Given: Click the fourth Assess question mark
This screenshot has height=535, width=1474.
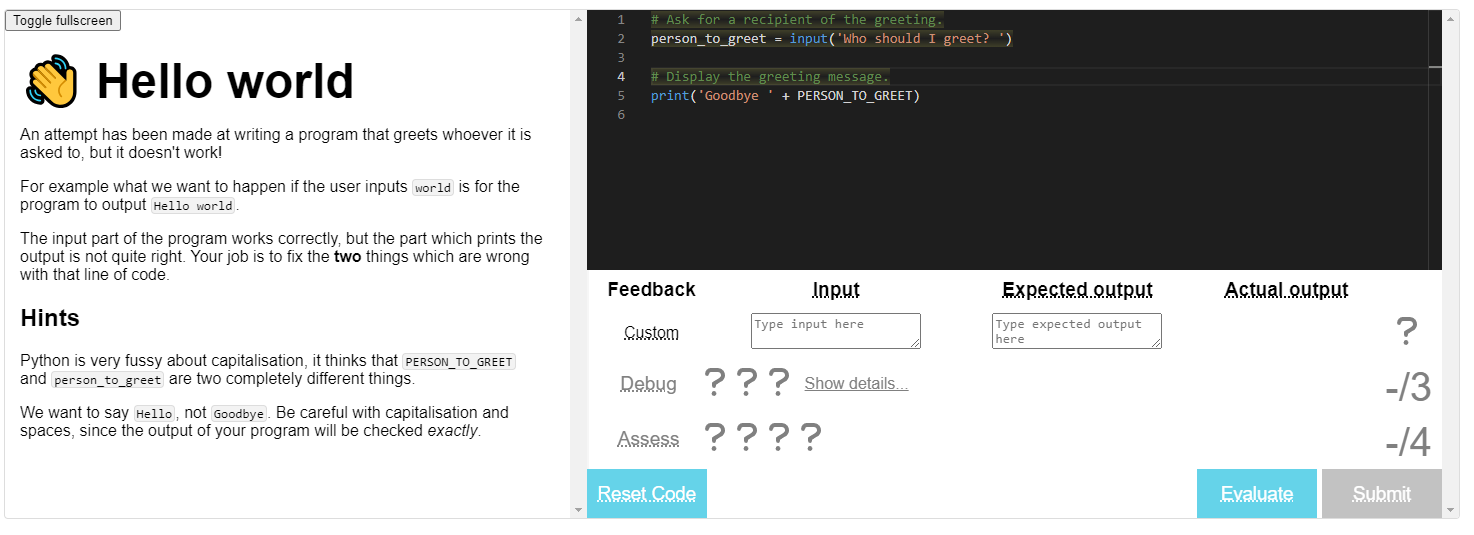Looking at the screenshot, I should pyautogui.click(x=811, y=437).
